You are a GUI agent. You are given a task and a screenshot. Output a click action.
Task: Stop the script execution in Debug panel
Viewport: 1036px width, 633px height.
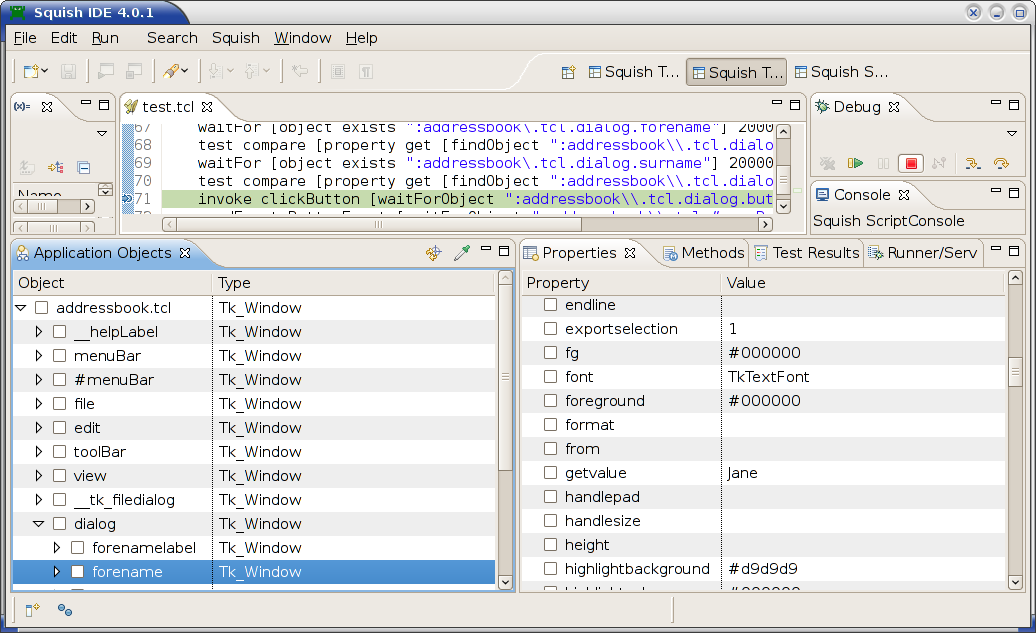[911, 163]
